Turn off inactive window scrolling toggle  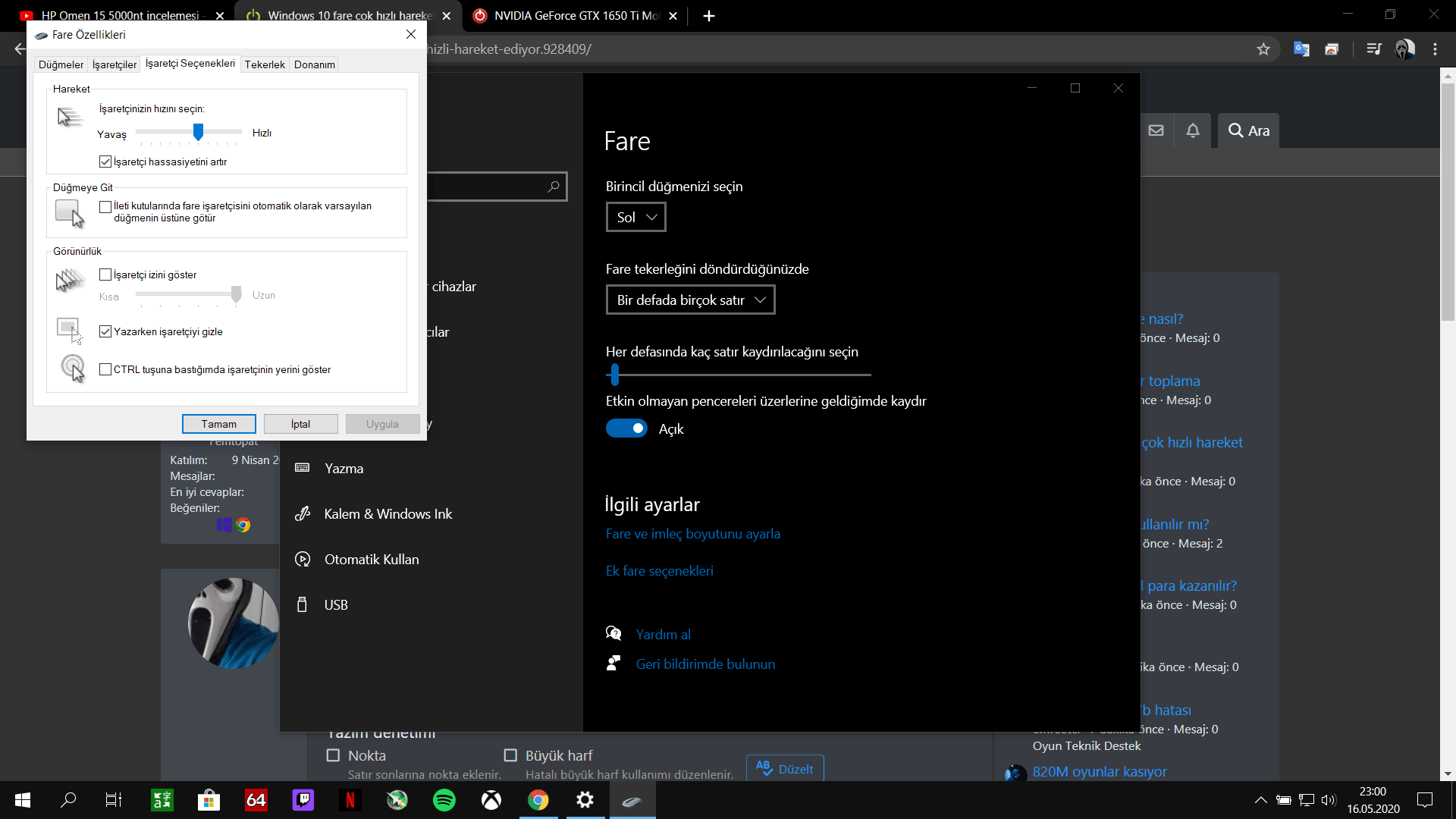coord(626,428)
